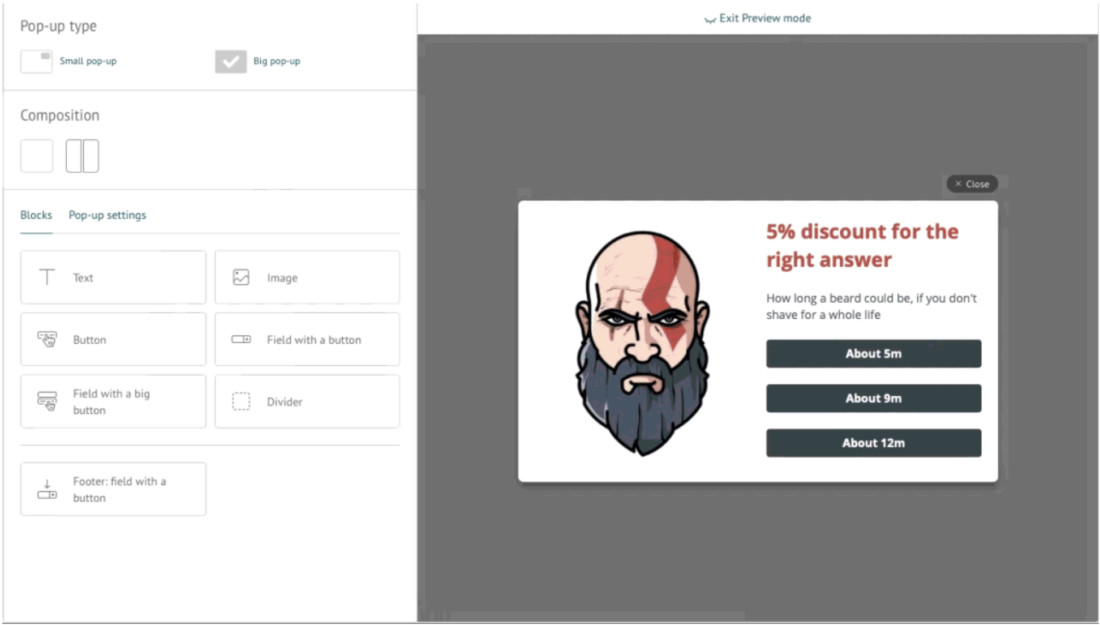The height and width of the screenshot is (625, 1100).
Task: Select the Small pop-up type icon
Action: [x=36, y=62]
